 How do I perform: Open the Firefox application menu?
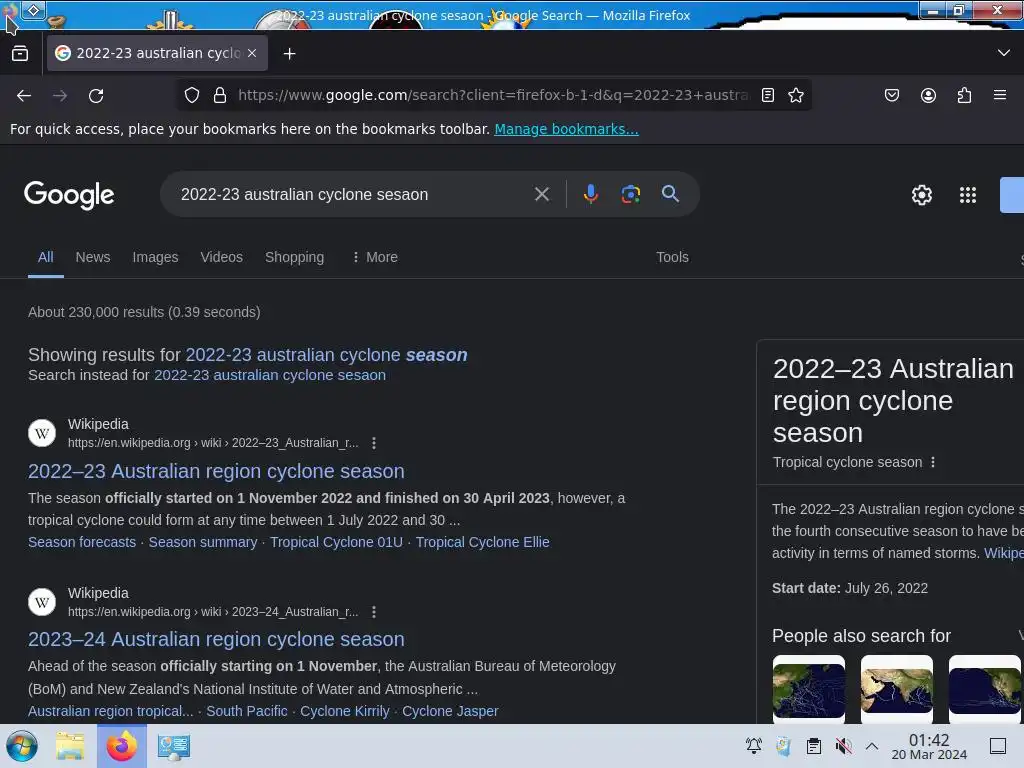coord(1000,95)
